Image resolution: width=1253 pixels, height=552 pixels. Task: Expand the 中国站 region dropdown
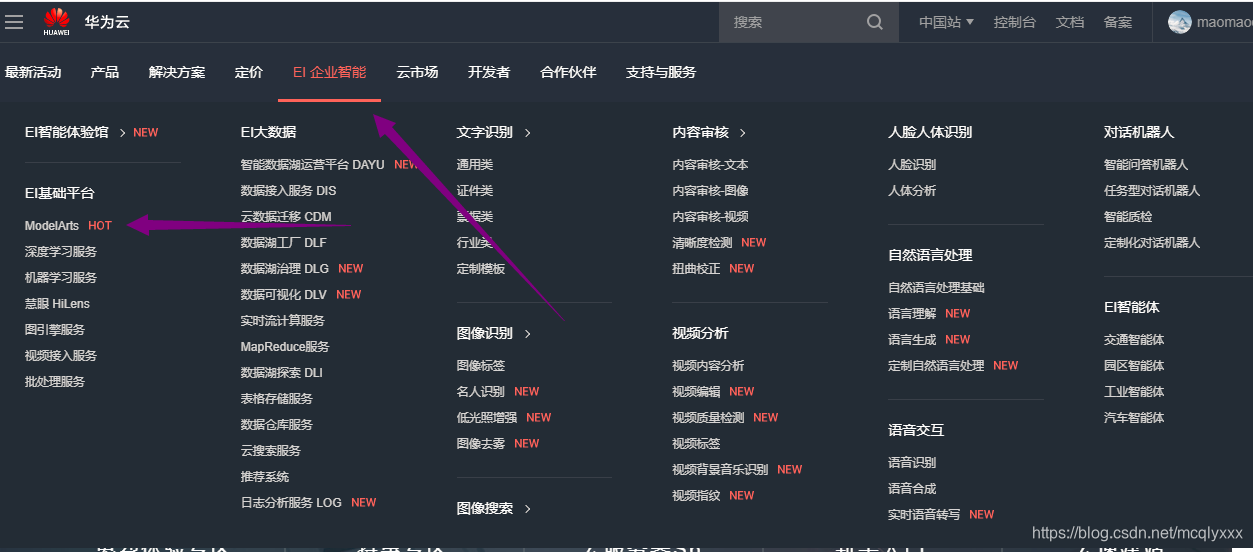pyautogui.click(x=946, y=22)
